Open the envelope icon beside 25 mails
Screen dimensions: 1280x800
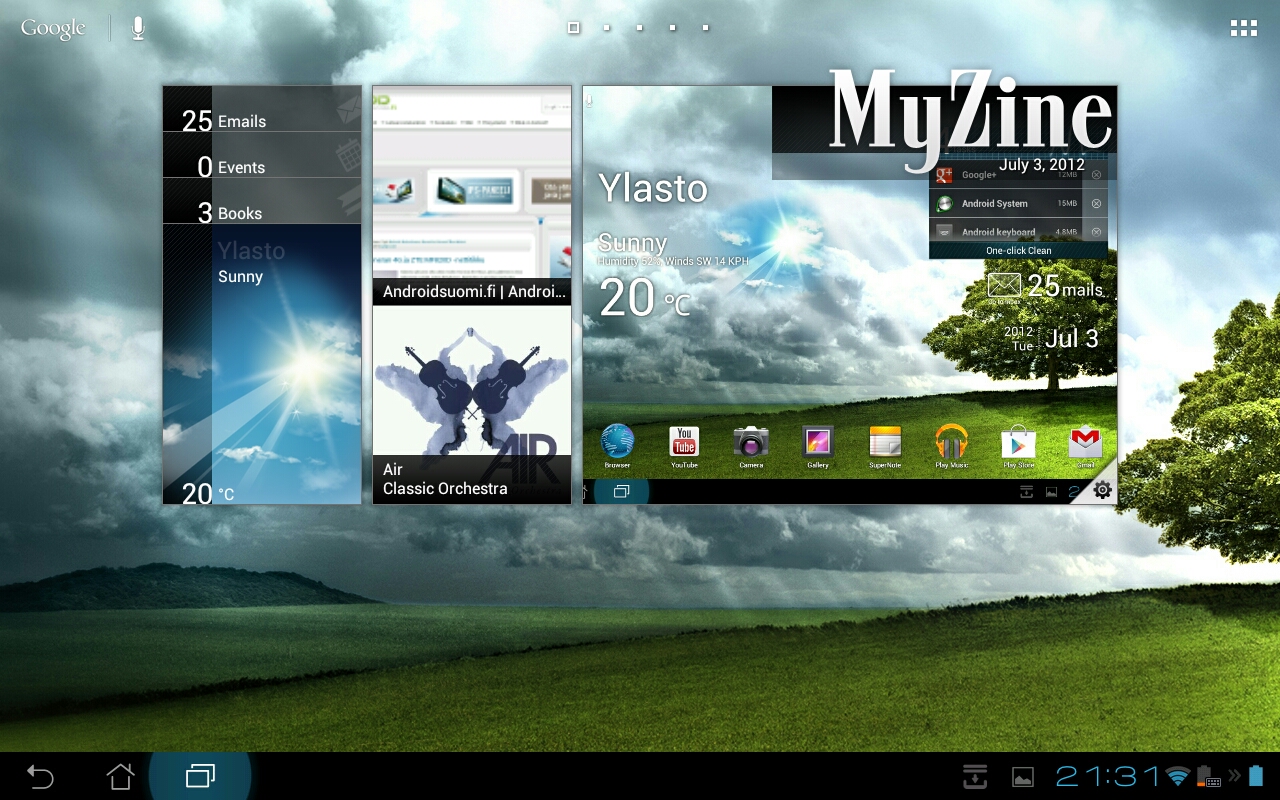tap(1004, 286)
